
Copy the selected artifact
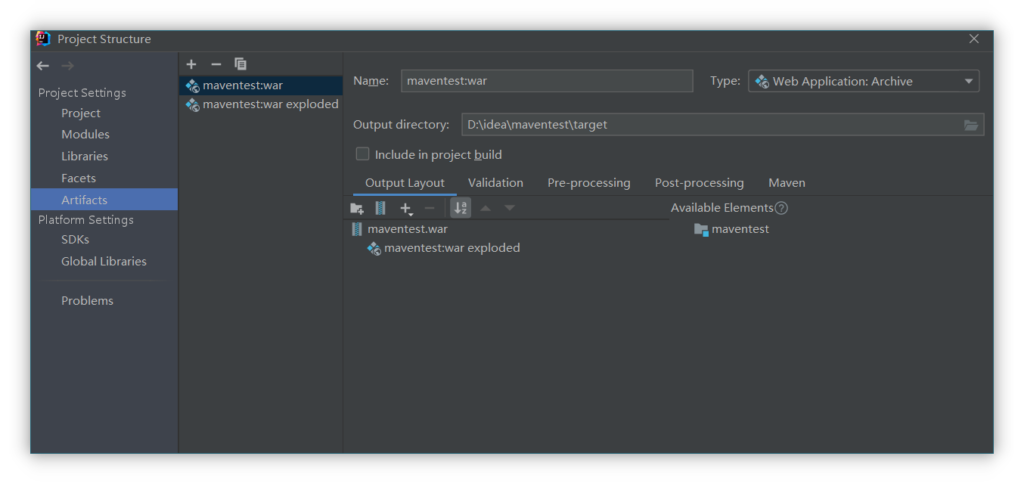(241, 64)
